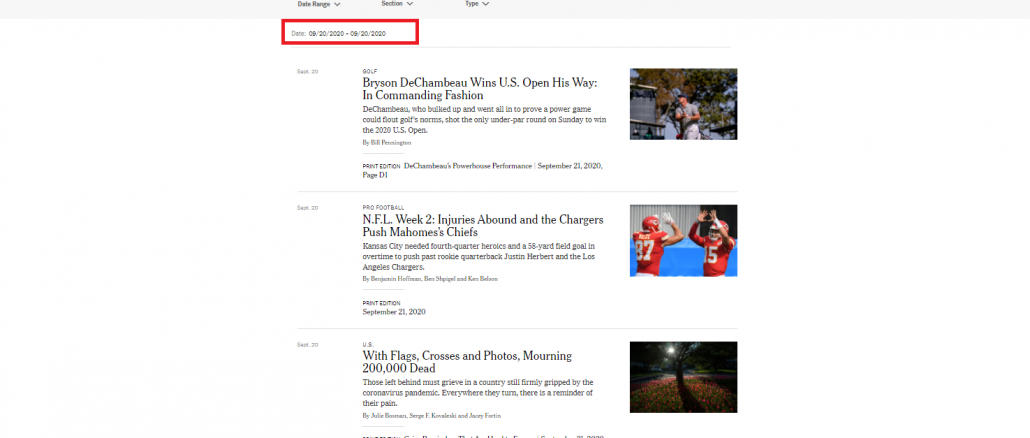Click the Sept. 20 date beside the Flags article
This screenshot has width=1030, height=438.
[x=307, y=345]
